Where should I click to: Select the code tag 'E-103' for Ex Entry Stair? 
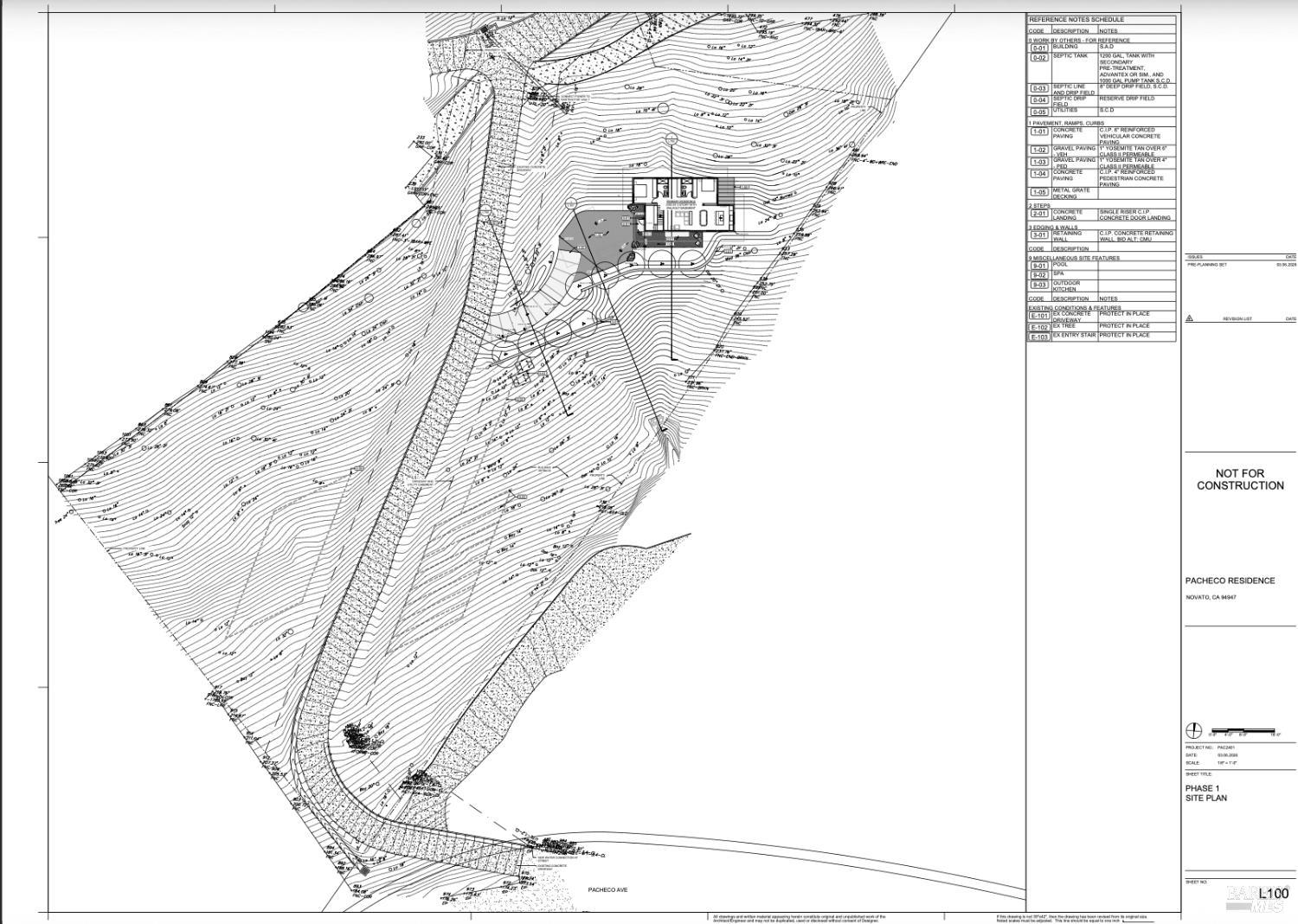[1039, 337]
